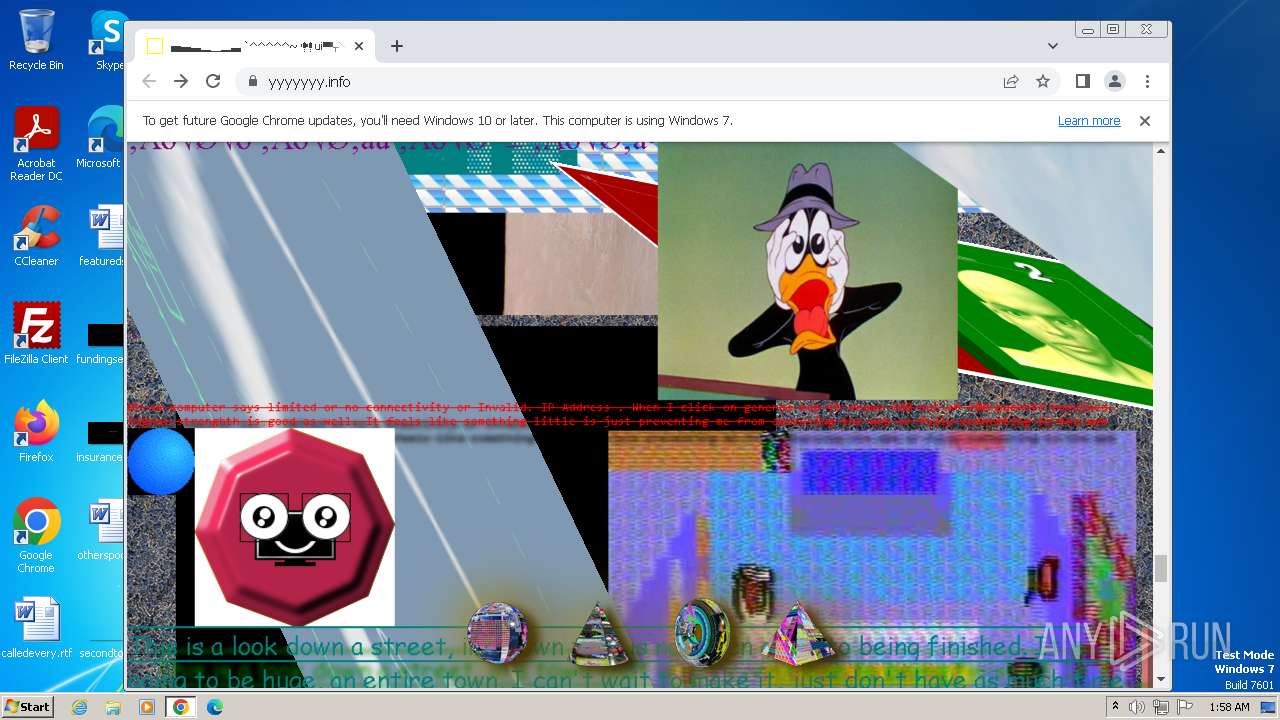Close the current browser tab
The width and height of the screenshot is (1280, 720).
[359, 46]
